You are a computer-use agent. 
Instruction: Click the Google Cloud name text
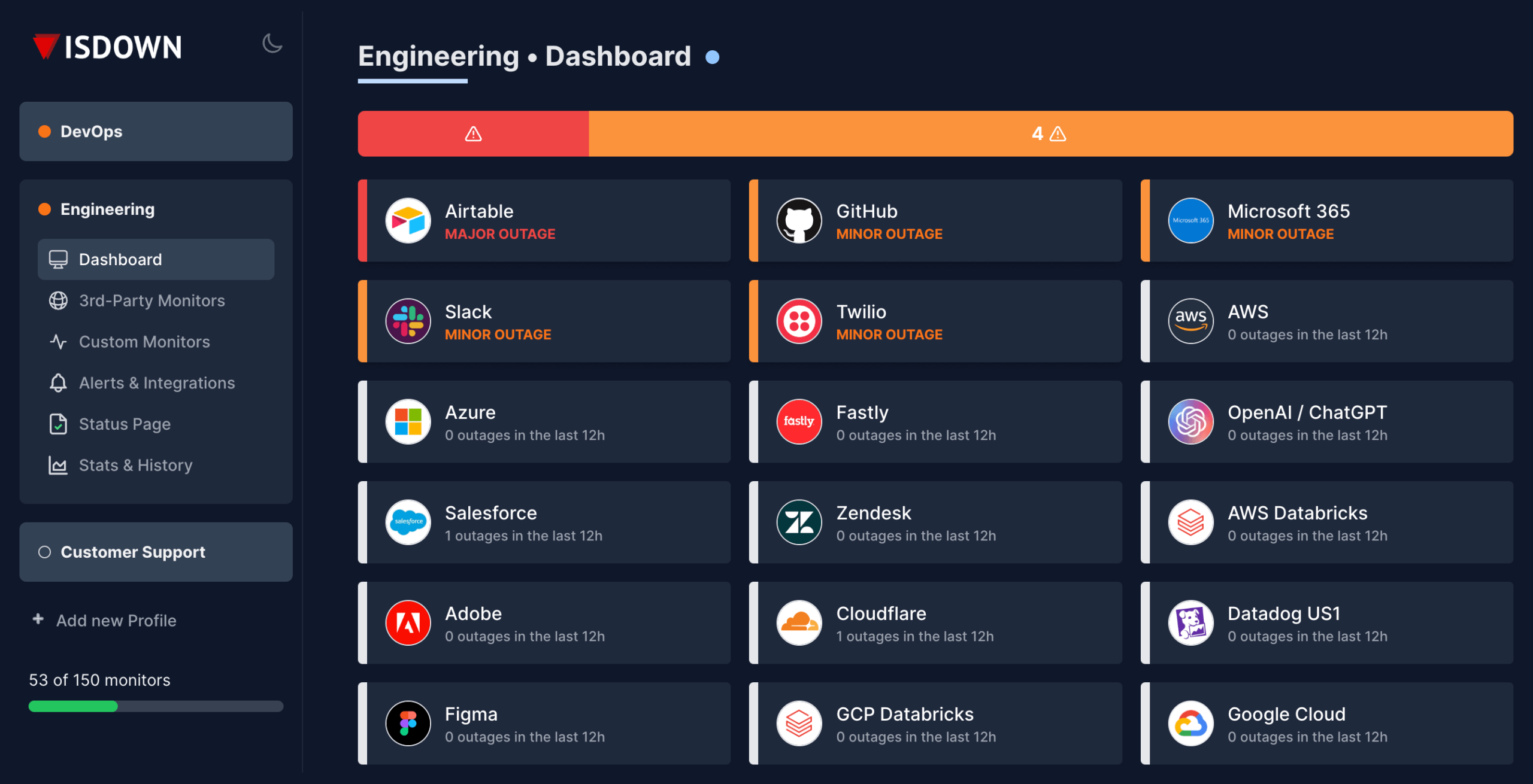tap(1286, 714)
